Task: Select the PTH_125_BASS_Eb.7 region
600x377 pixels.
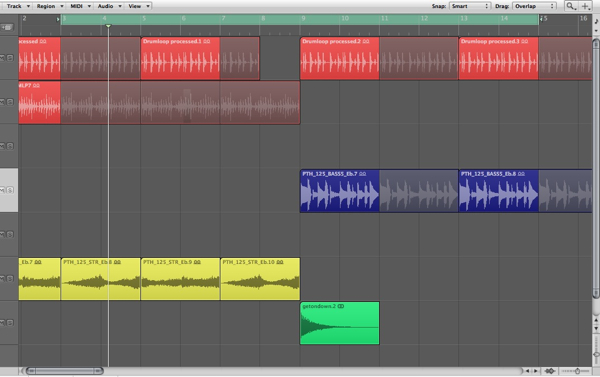Action: coord(339,191)
